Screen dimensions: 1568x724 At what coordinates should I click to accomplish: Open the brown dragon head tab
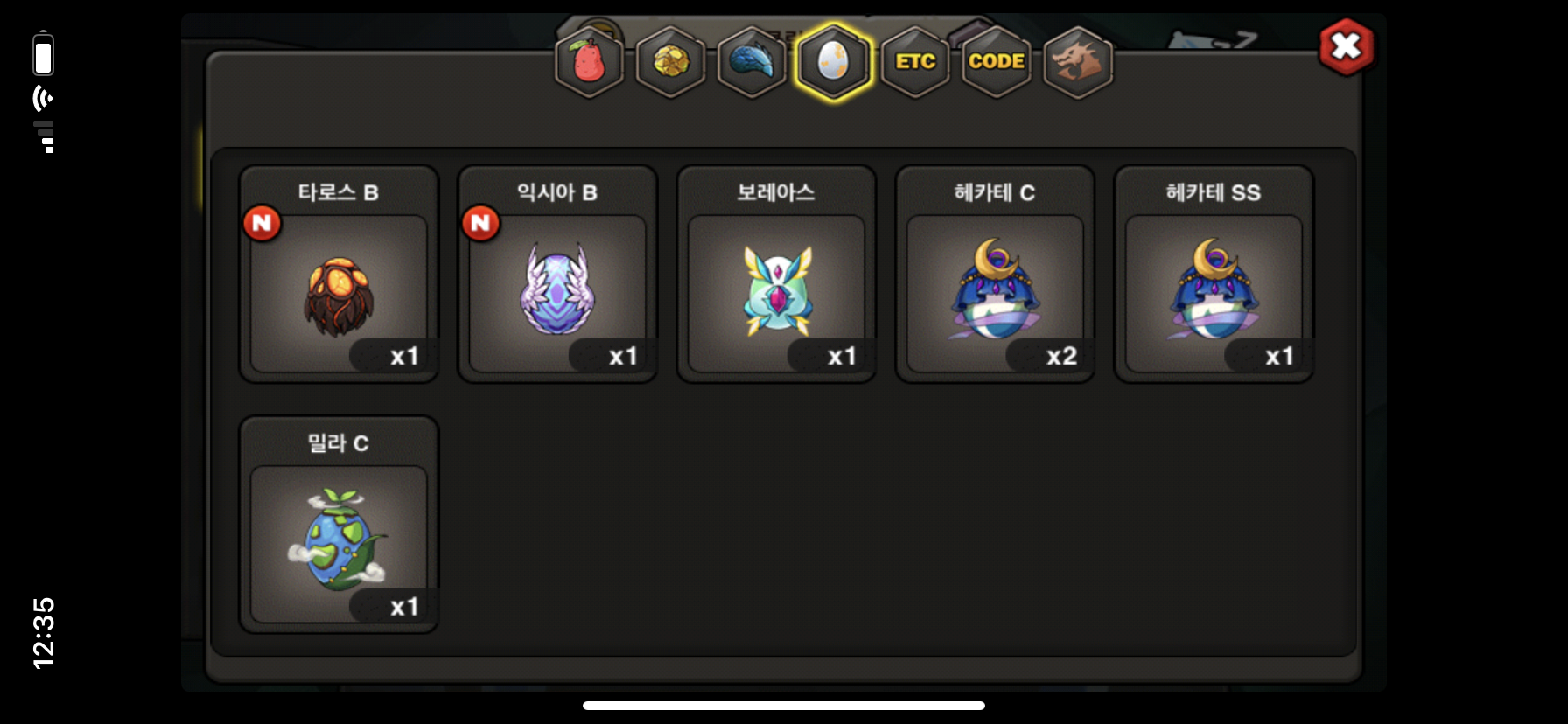pyautogui.click(x=1078, y=62)
